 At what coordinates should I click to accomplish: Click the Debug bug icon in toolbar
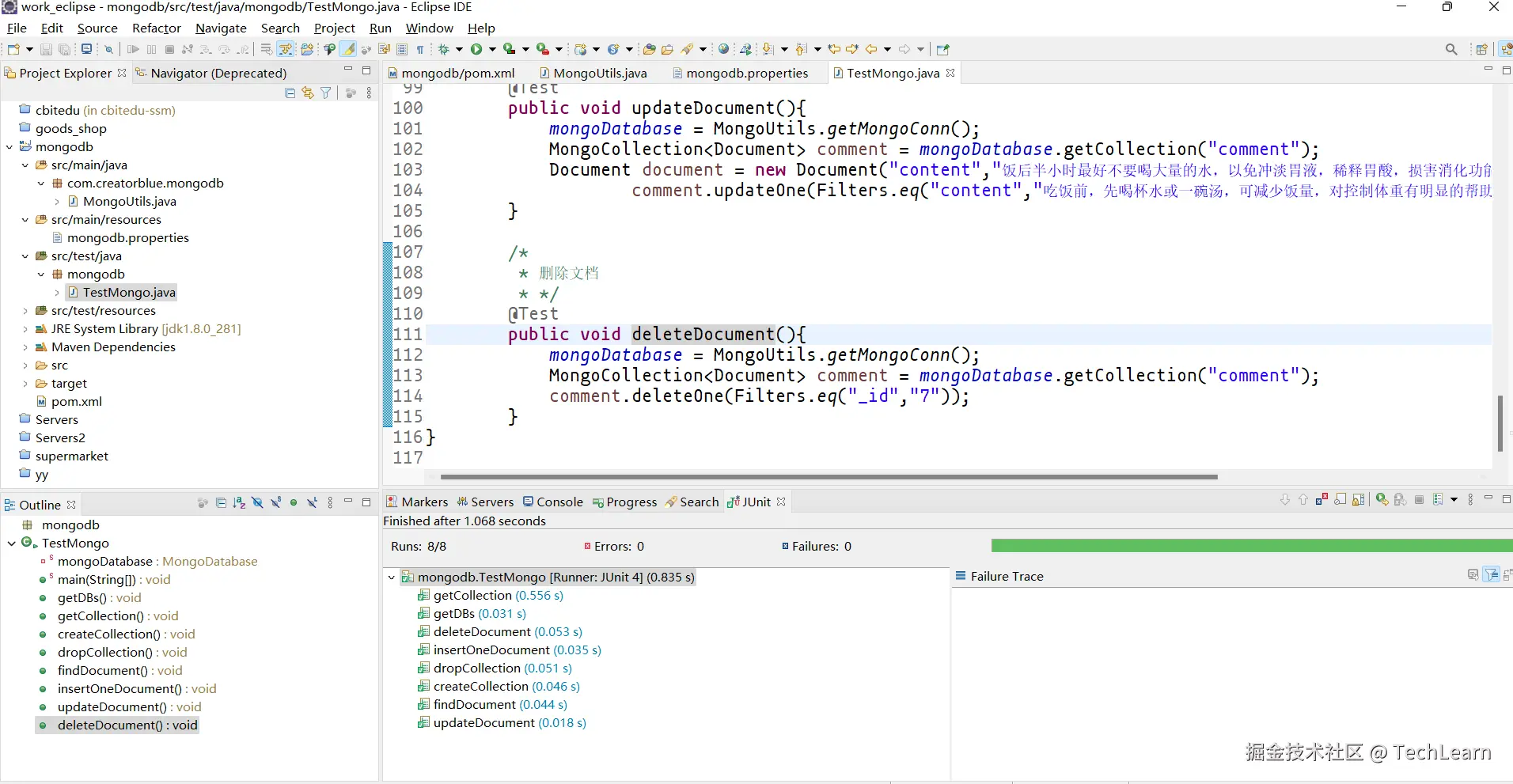(444, 49)
